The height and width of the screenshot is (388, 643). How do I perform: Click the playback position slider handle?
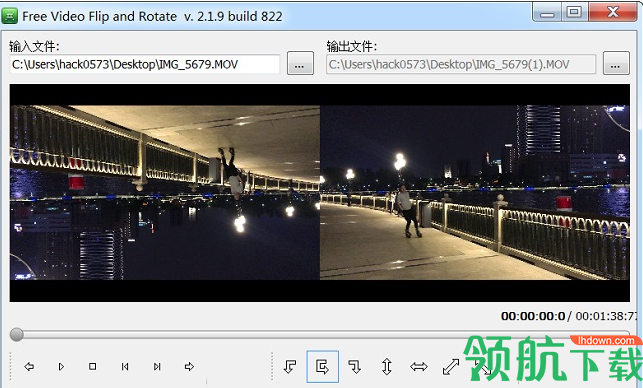(x=17, y=334)
